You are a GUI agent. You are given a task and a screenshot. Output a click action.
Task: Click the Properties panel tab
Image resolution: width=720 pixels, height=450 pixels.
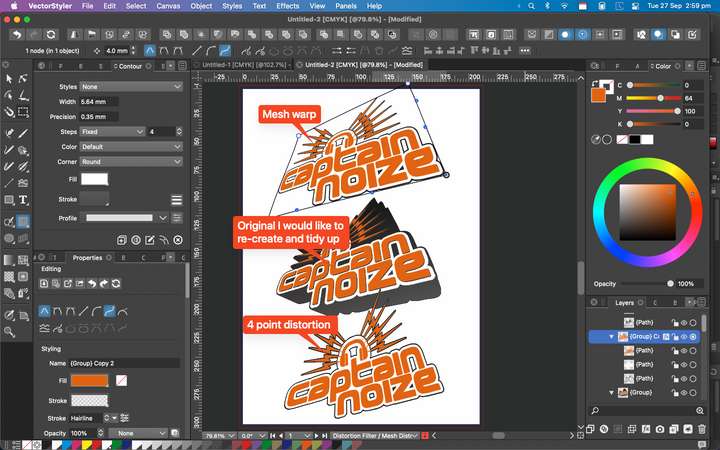87,258
